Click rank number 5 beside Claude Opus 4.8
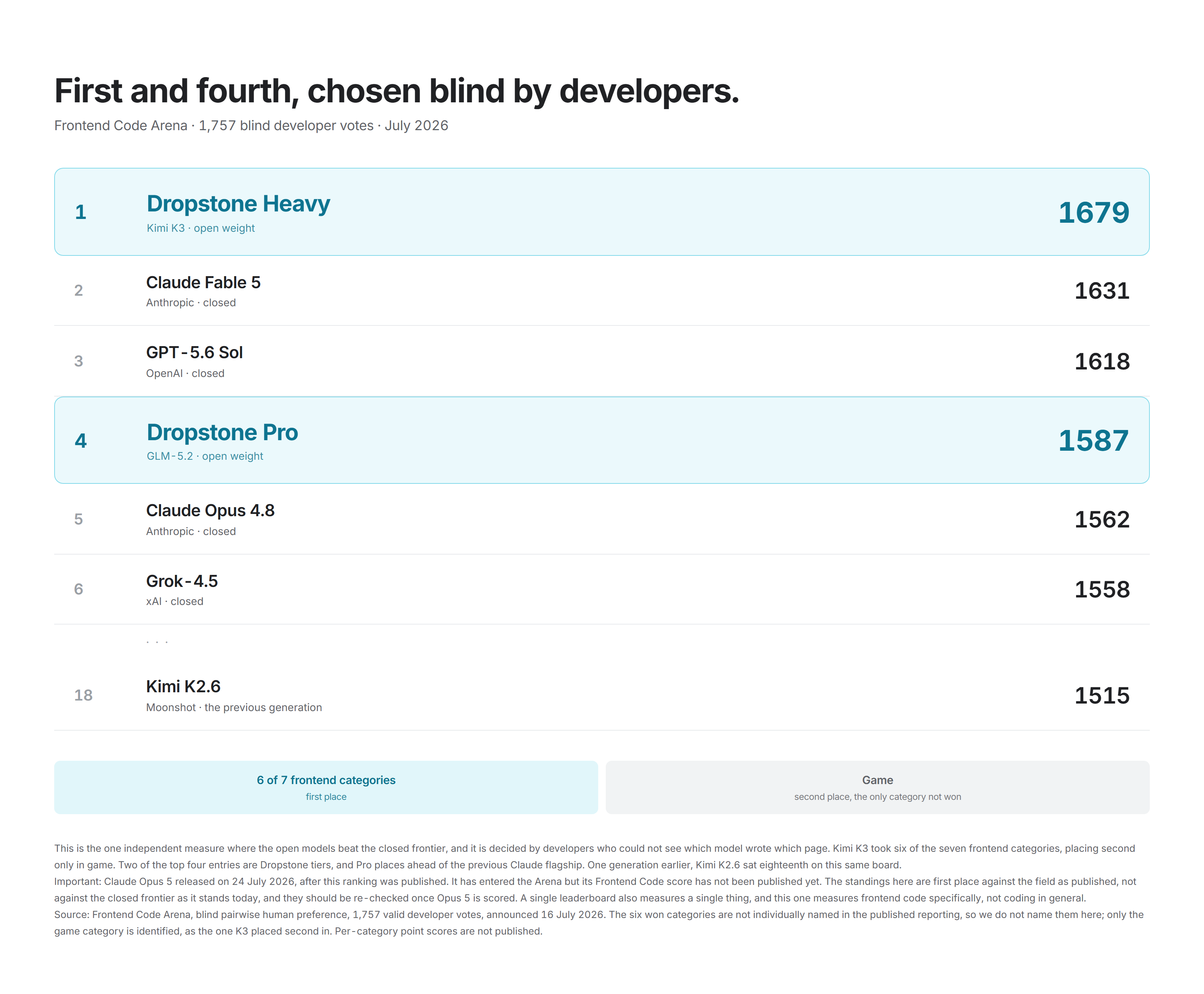Viewport: 1204px width, 994px height. click(78, 519)
